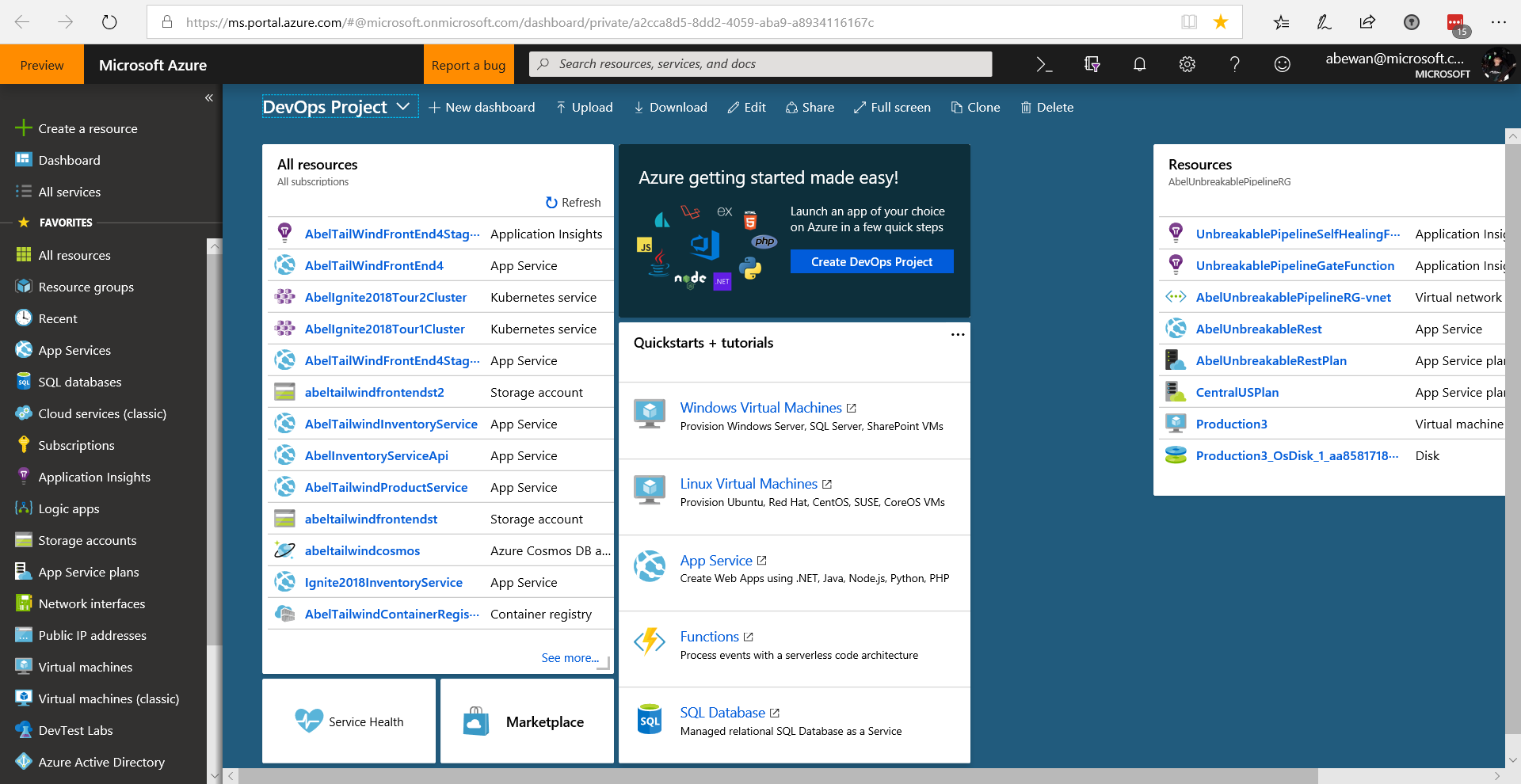The image size is (1521, 784).
Task: Open AbelUnbreakableRestPlan resource link
Action: 1271,360
